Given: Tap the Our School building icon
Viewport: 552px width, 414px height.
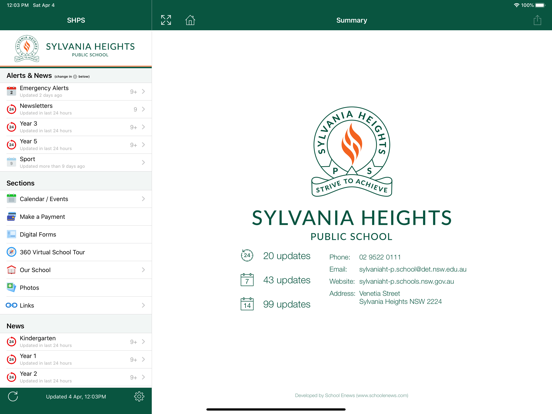Looking at the screenshot, I should tap(11, 270).
